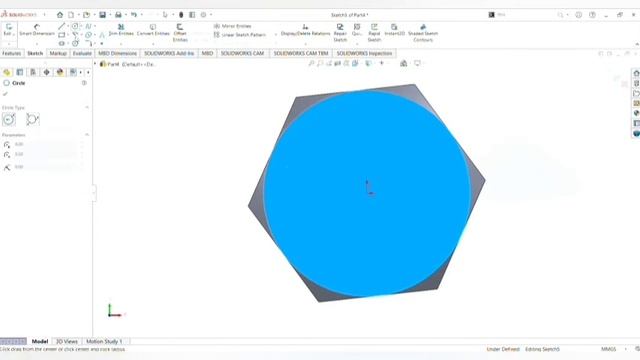Screen dimensions: 640x360
Task: Select the Spline sketch tool
Action: (x=88, y=26)
